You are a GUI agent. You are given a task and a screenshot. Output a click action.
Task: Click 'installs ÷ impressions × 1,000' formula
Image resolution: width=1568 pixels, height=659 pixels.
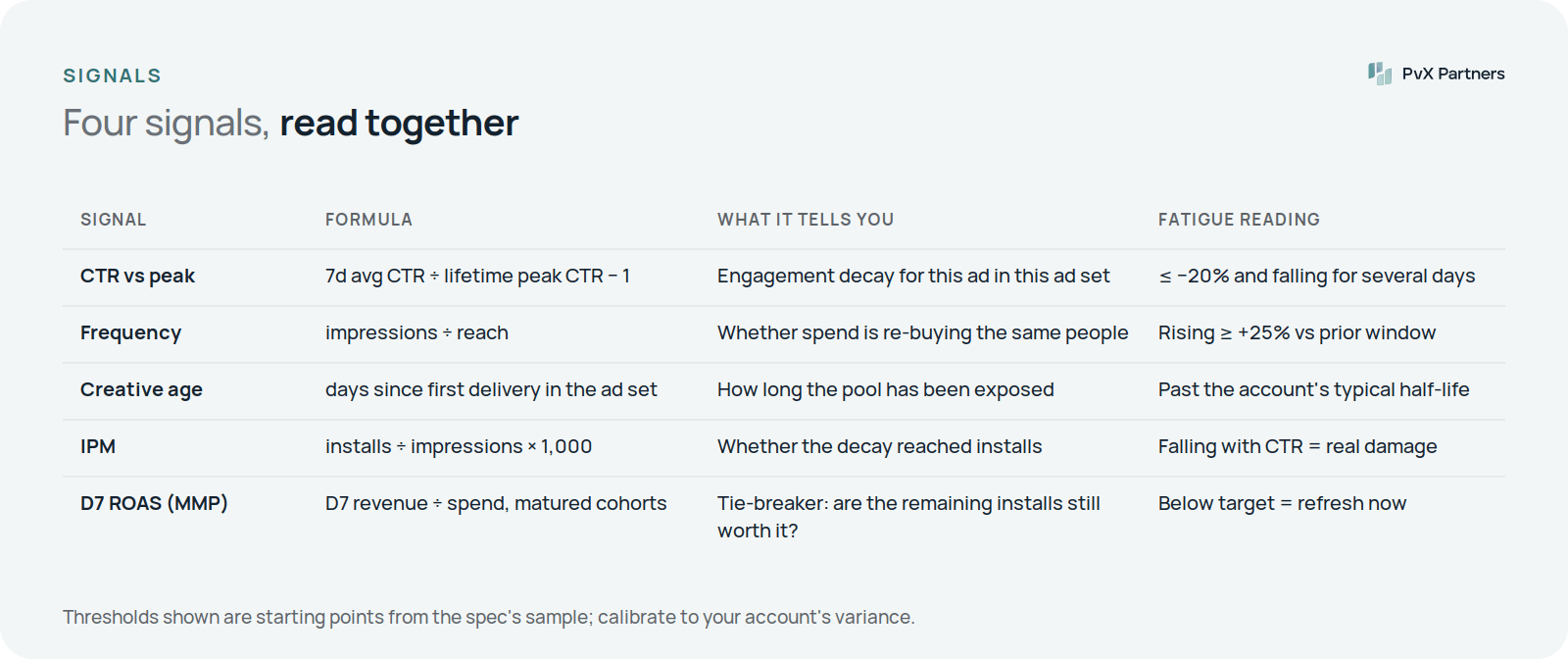(x=459, y=447)
